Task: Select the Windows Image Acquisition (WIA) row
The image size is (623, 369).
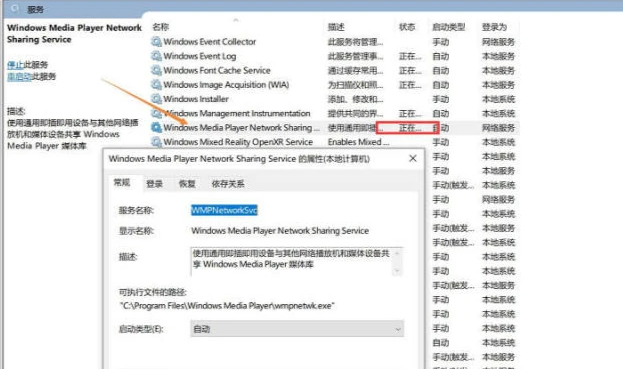Action: coord(334,85)
